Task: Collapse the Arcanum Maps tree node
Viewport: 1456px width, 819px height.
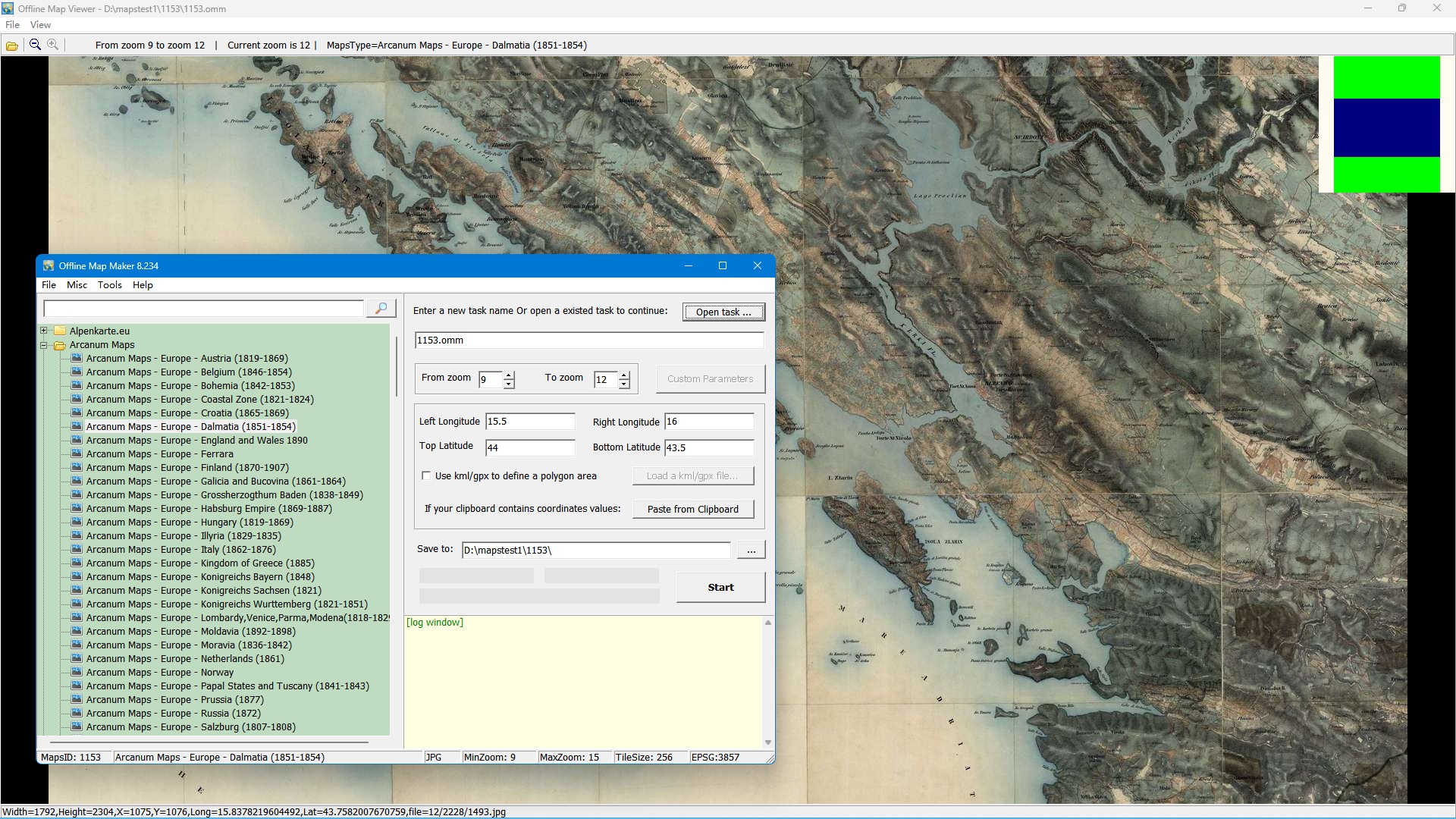Action: [x=43, y=345]
